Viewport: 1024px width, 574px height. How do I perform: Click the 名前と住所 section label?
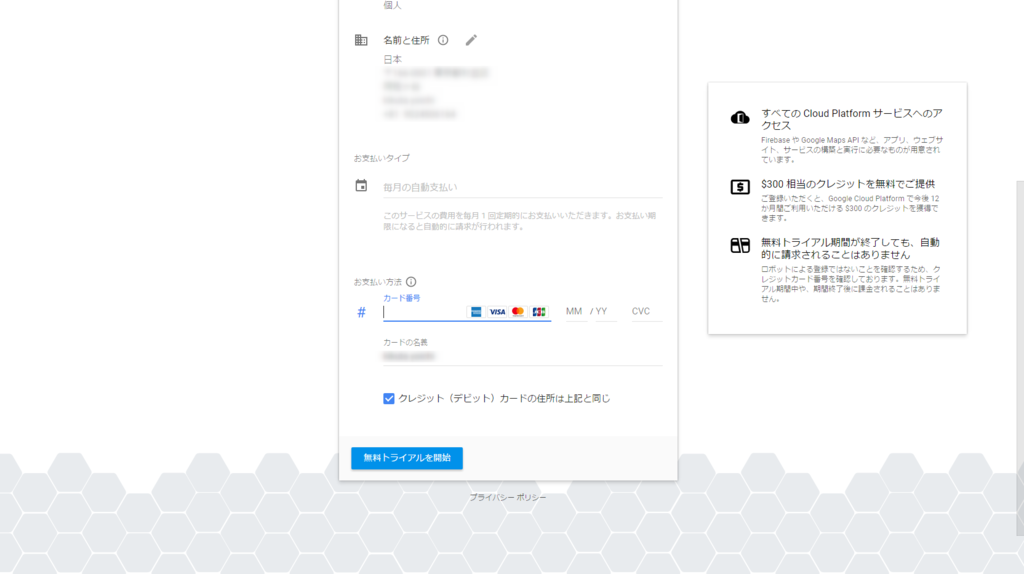tap(406, 40)
